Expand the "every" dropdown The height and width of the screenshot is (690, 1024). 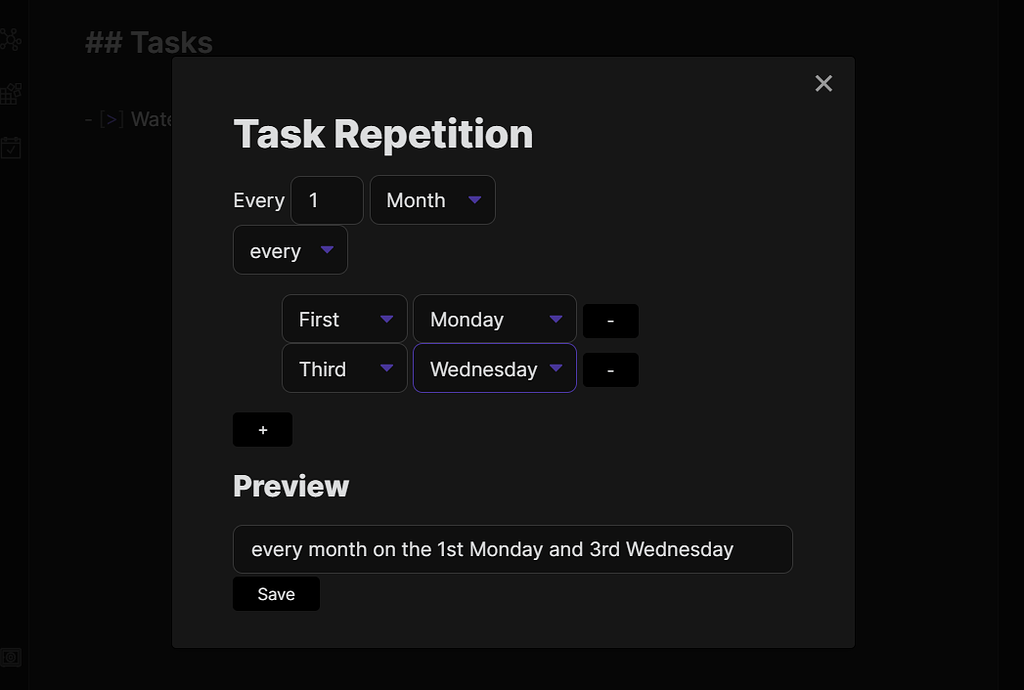pos(289,250)
